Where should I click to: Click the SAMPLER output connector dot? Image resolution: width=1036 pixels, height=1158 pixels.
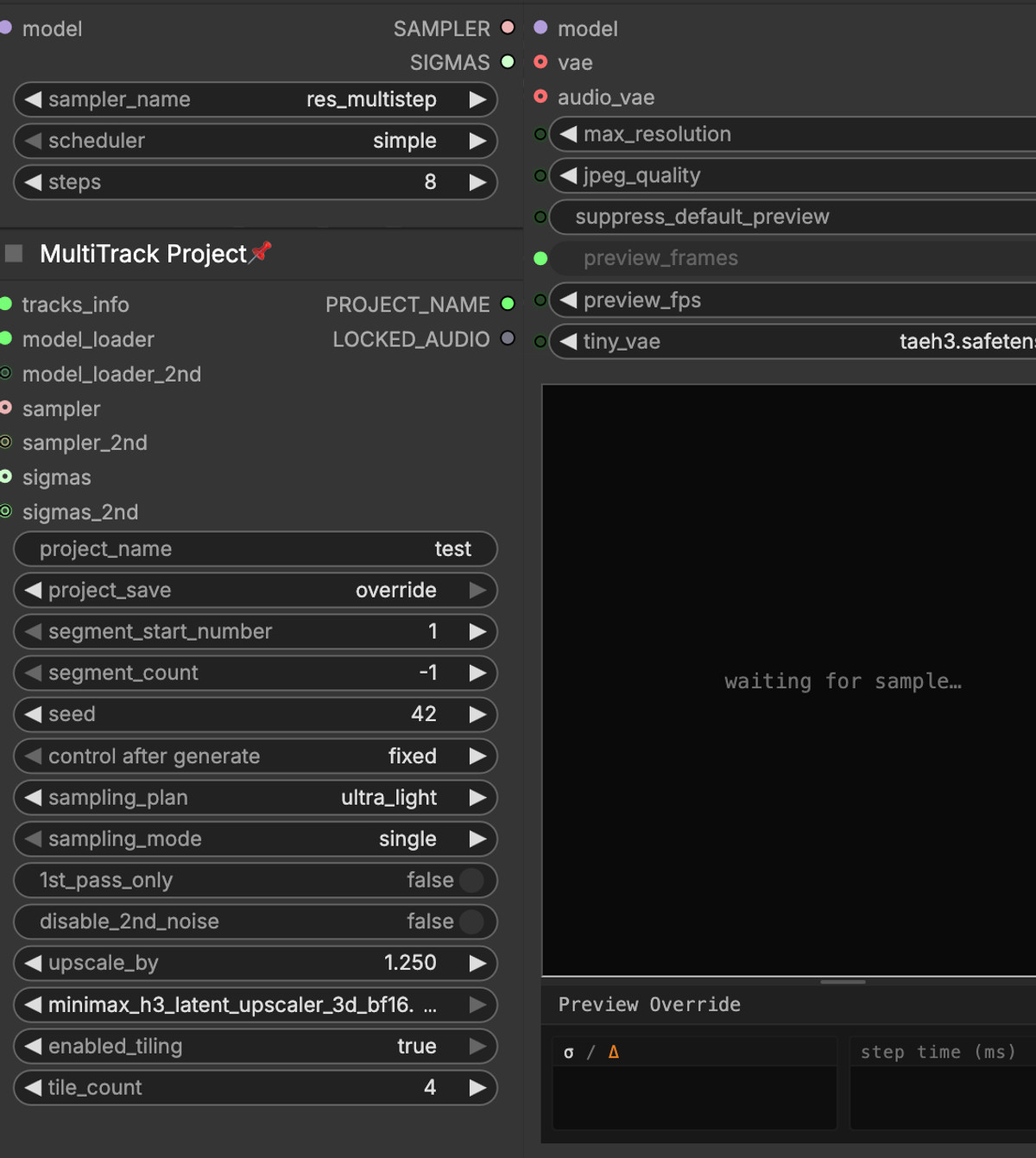(x=508, y=28)
